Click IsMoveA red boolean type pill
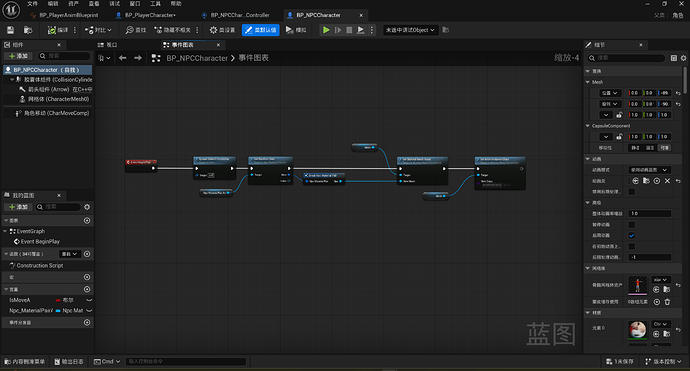 [x=58, y=300]
